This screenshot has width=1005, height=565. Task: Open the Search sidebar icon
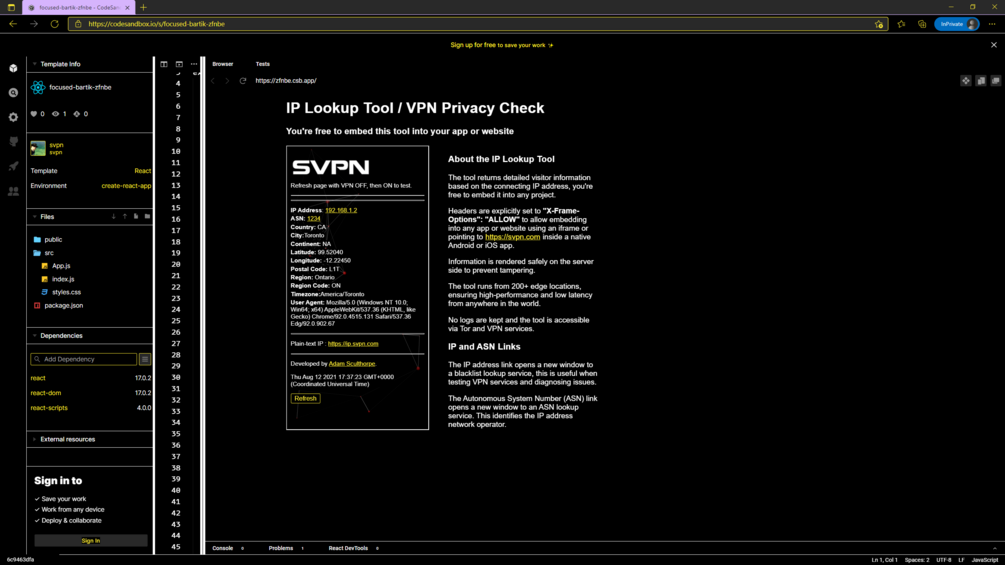pos(13,93)
